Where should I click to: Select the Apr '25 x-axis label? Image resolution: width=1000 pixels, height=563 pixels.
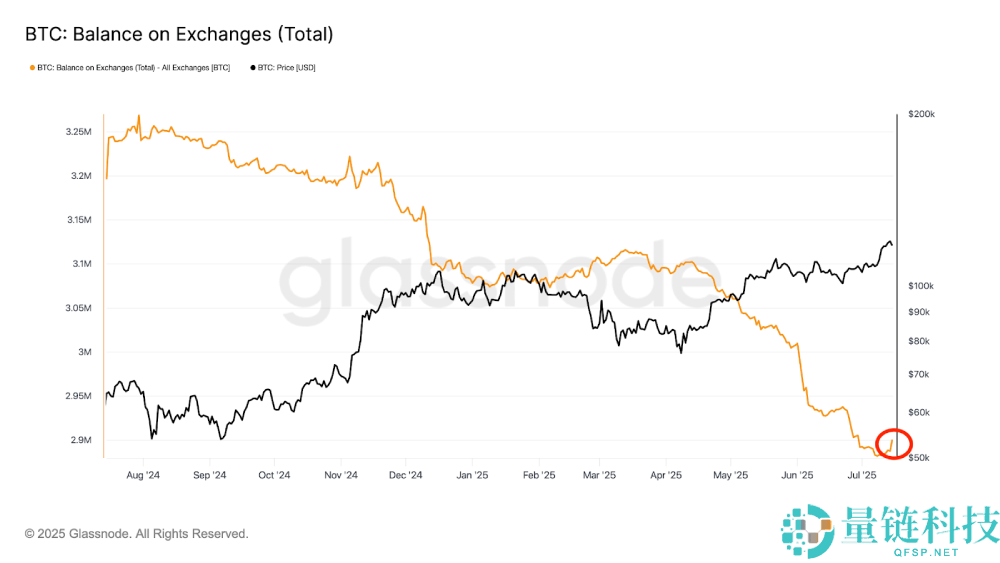666,476
